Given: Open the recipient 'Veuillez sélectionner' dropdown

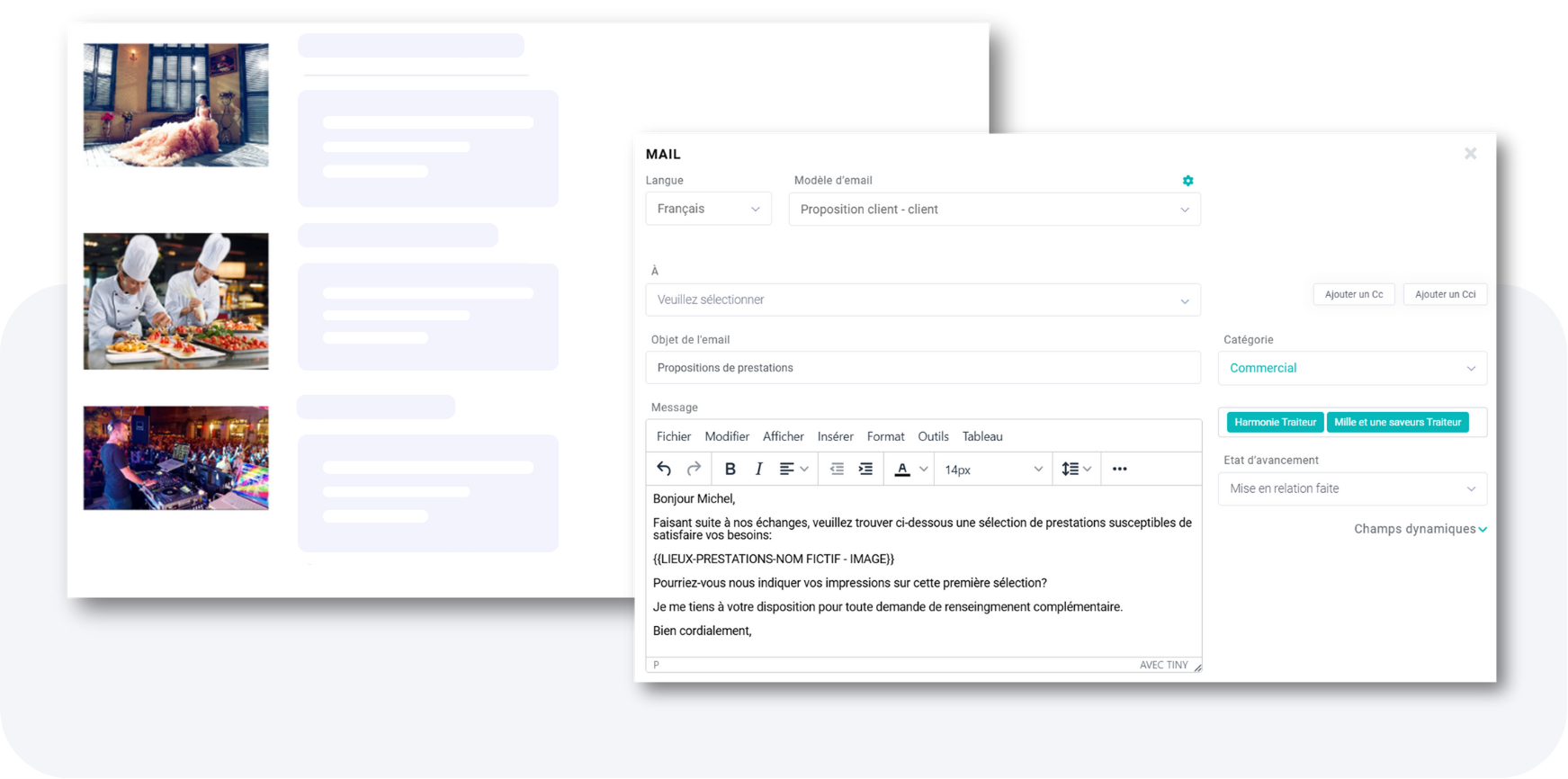Looking at the screenshot, I should [923, 300].
